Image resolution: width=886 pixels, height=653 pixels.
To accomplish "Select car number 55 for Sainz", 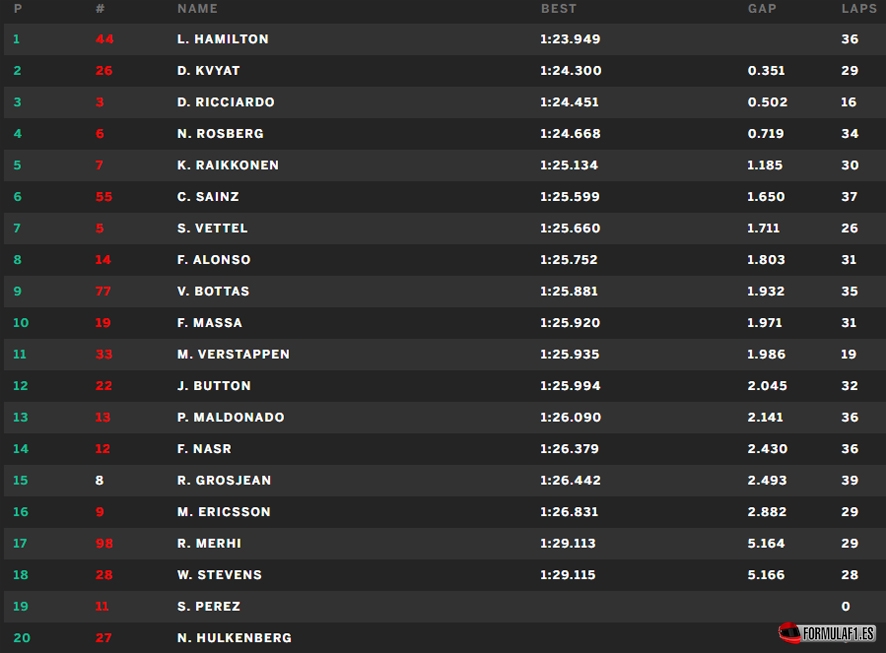I will click(x=104, y=197).
